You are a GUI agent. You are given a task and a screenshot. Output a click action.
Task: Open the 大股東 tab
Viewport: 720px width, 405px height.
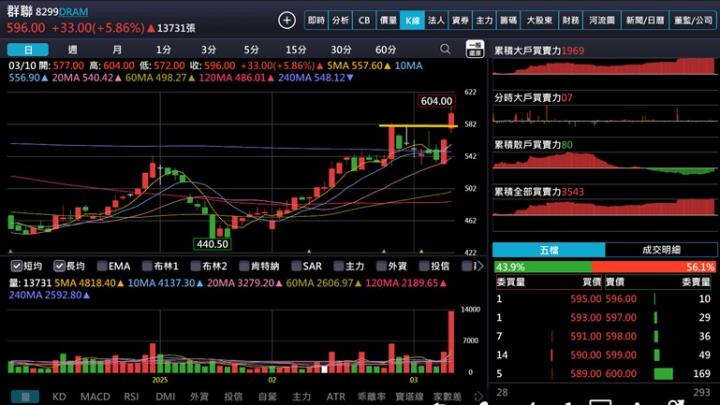click(x=540, y=20)
